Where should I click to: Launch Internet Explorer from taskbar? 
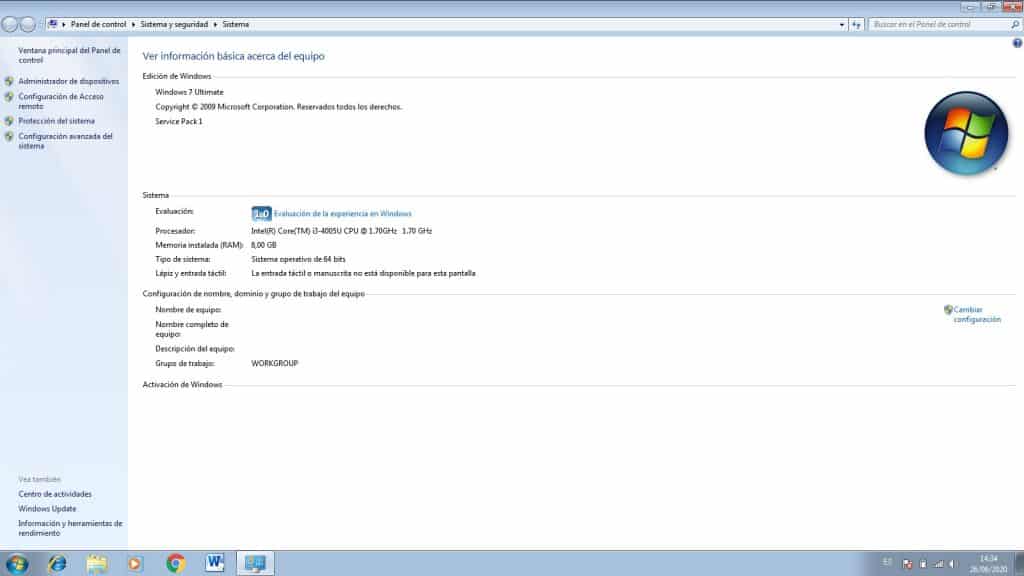coord(57,564)
